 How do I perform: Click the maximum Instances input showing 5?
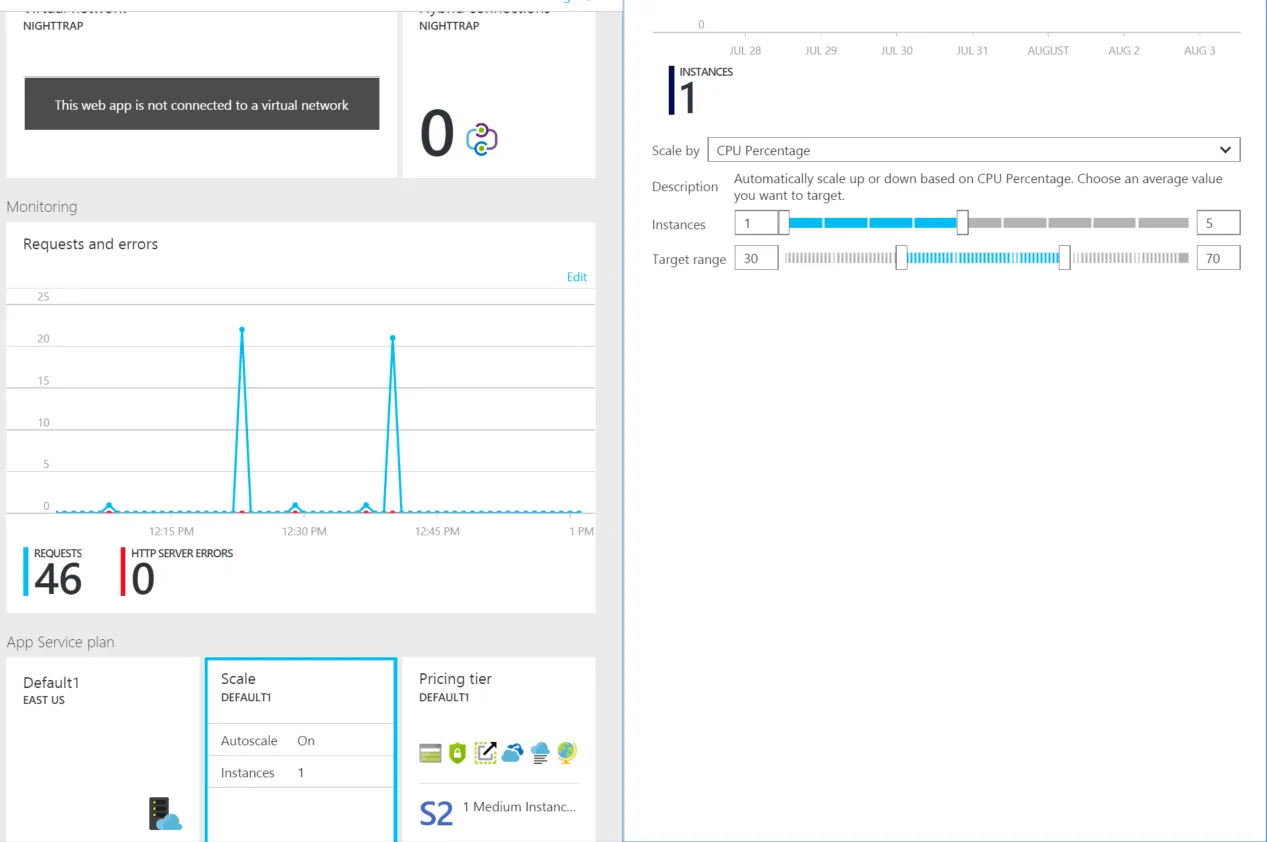1218,223
